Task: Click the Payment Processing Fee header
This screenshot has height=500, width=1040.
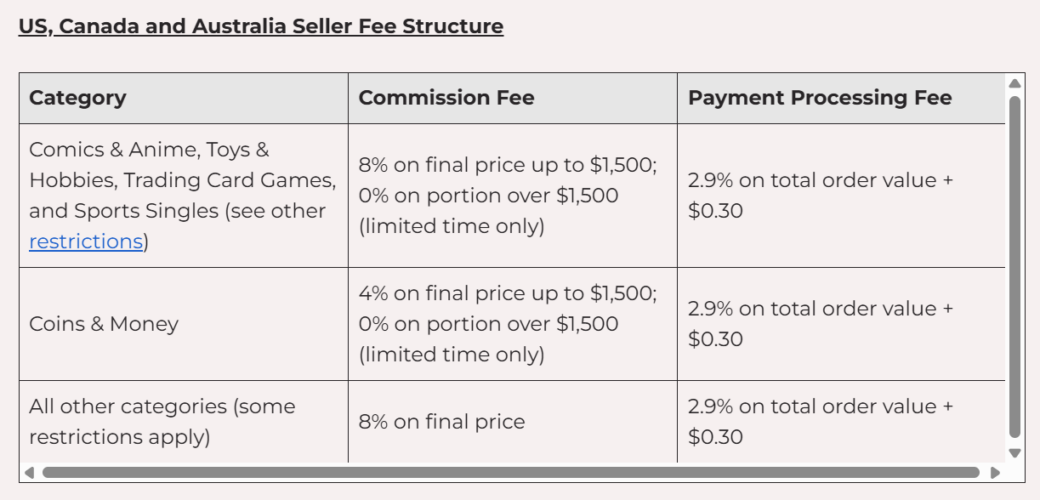Action: 841,98
